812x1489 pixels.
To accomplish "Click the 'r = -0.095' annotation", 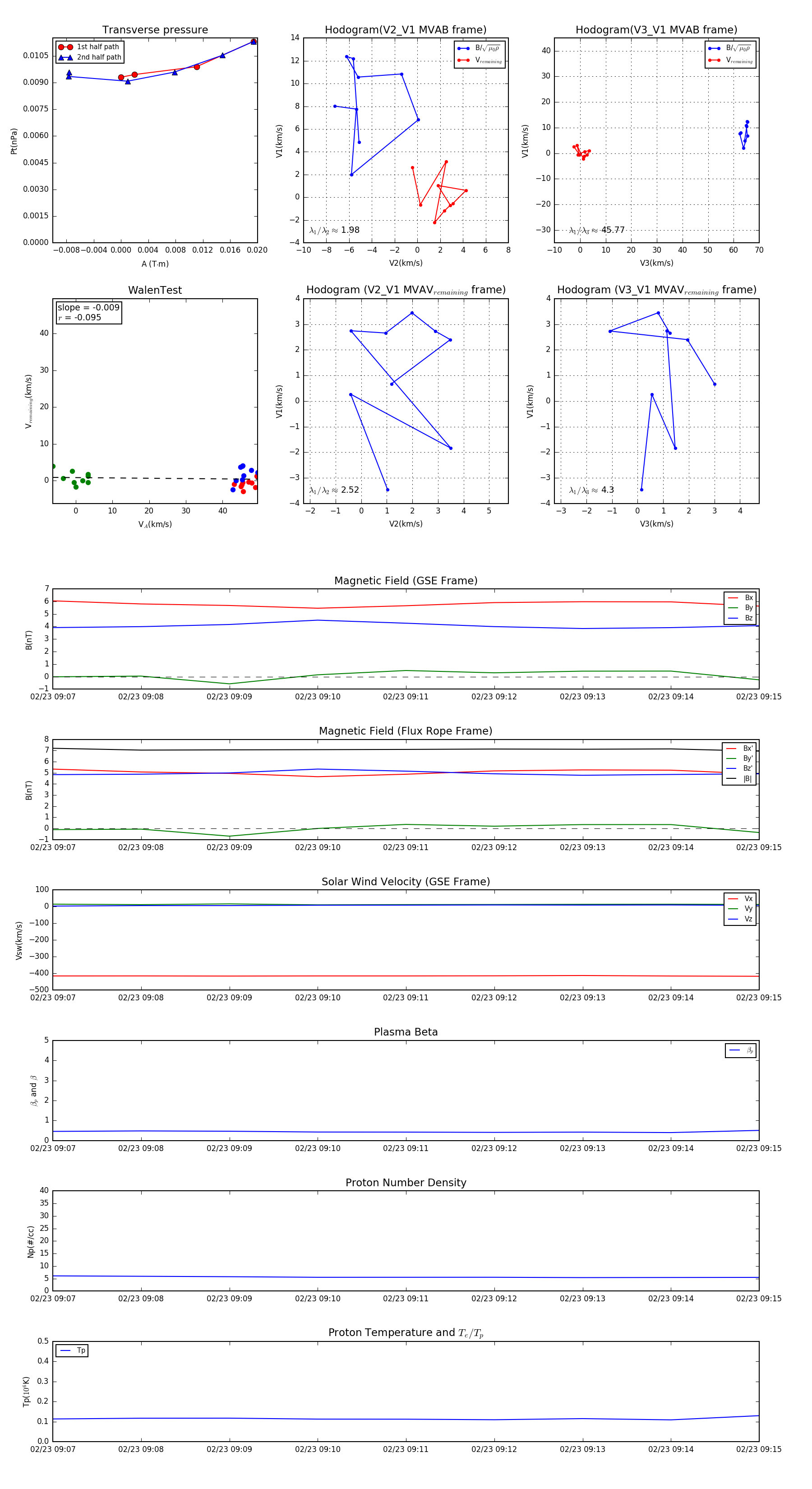I will click(80, 317).
